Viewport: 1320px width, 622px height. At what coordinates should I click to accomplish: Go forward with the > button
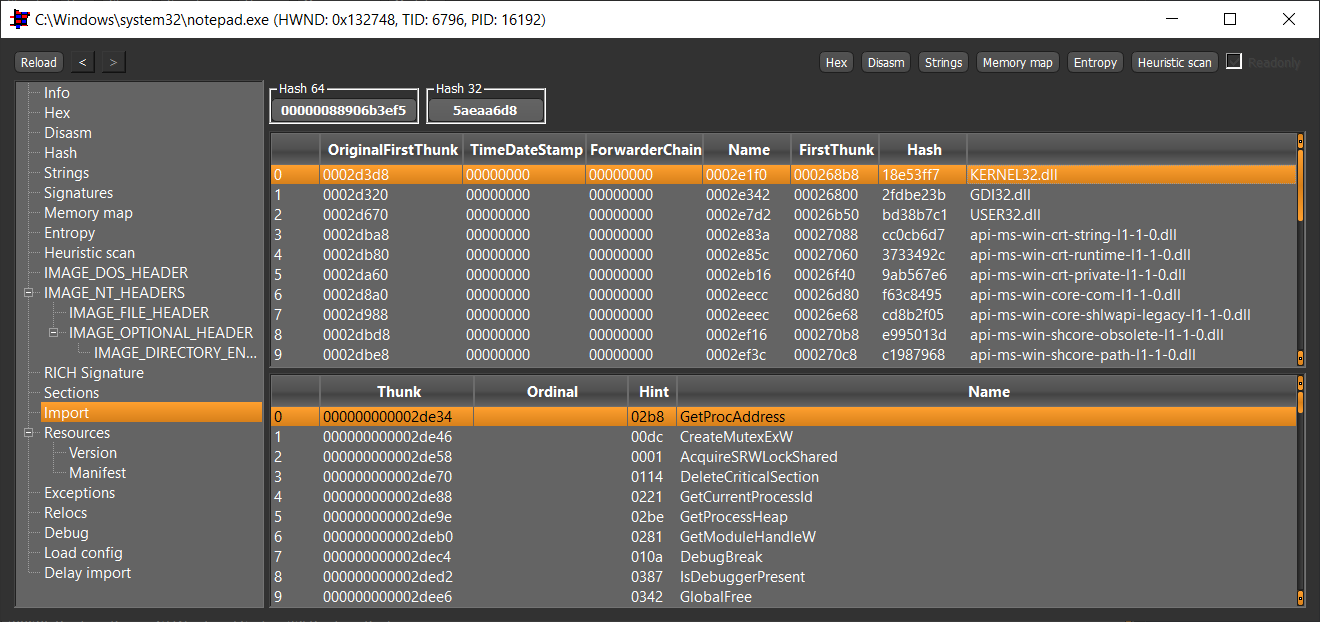pos(113,62)
